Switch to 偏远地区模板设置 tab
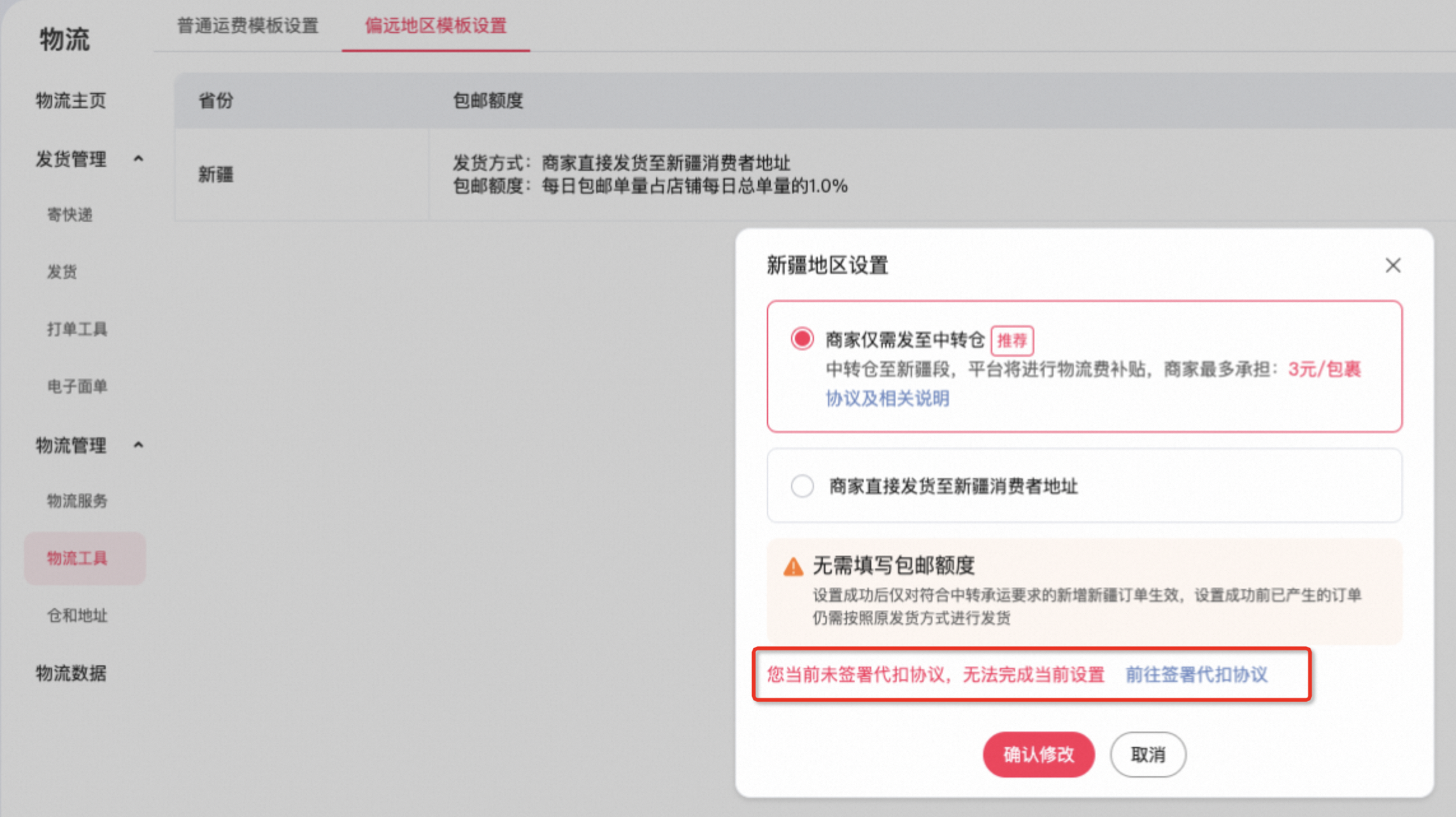This screenshot has width=1456, height=817. [436, 25]
